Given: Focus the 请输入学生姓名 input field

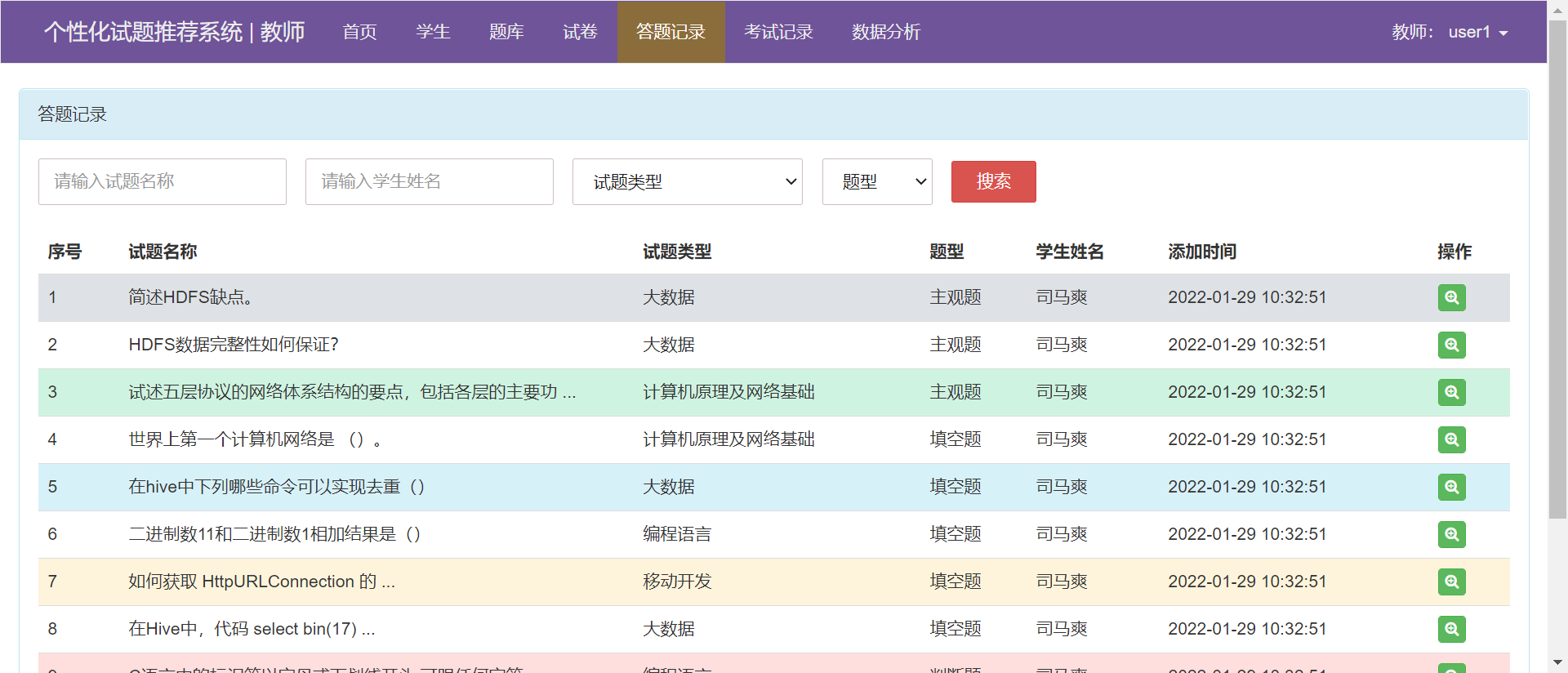Looking at the screenshot, I should [430, 181].
